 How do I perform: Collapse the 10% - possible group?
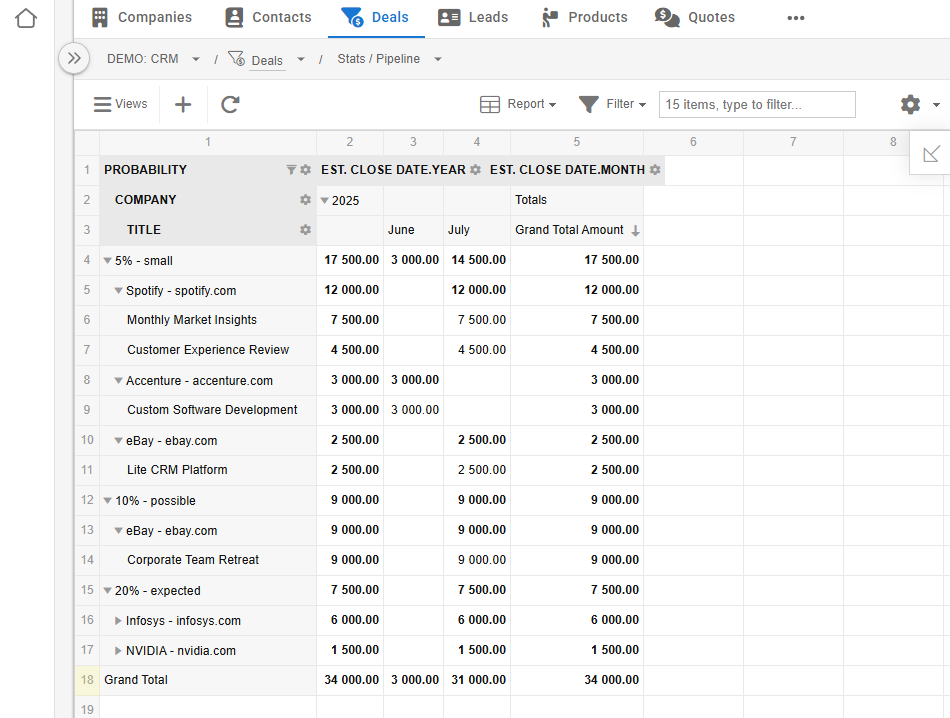(x=107, y=500)
